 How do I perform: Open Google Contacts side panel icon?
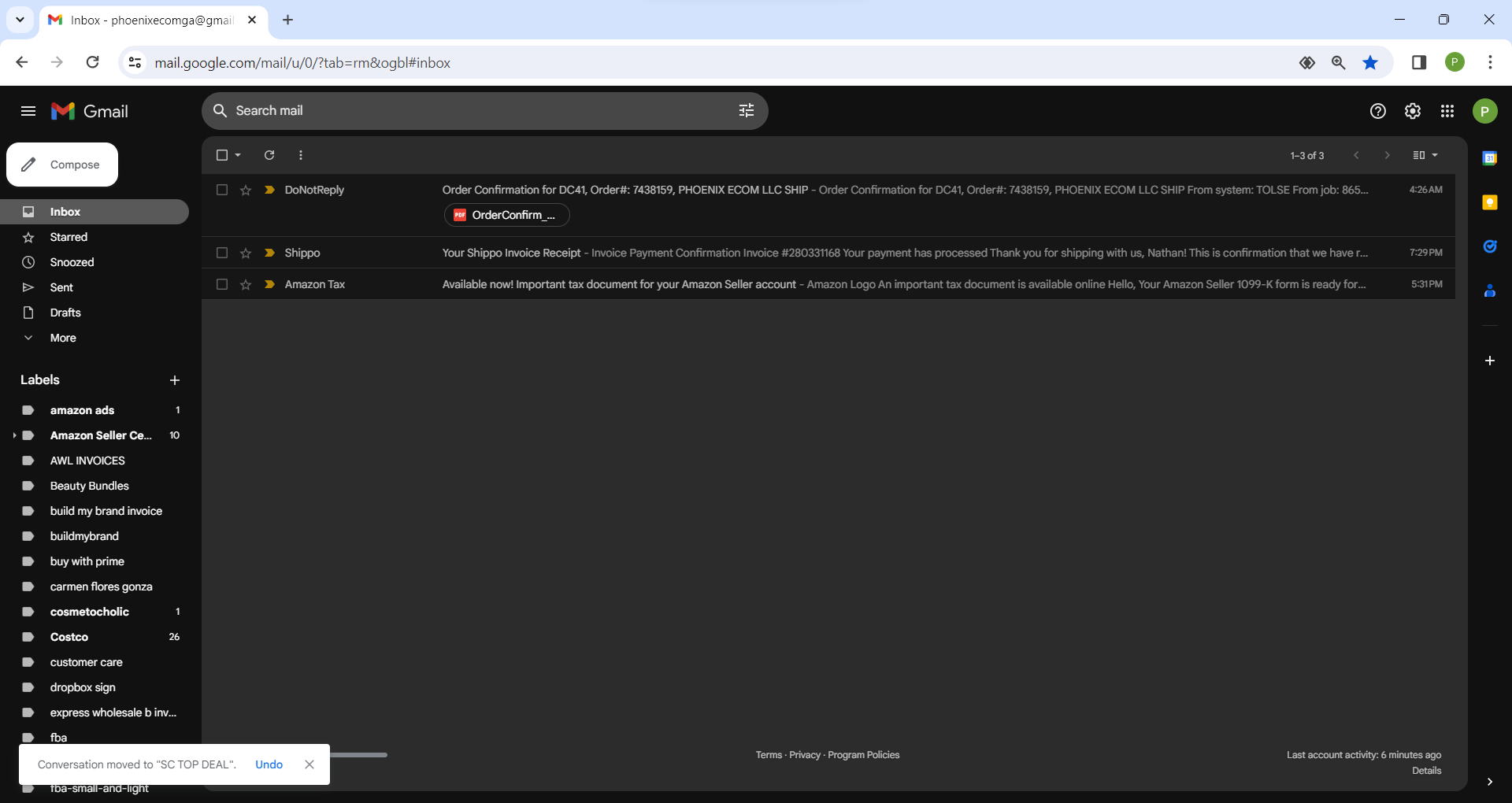(x=1490, y=290)
